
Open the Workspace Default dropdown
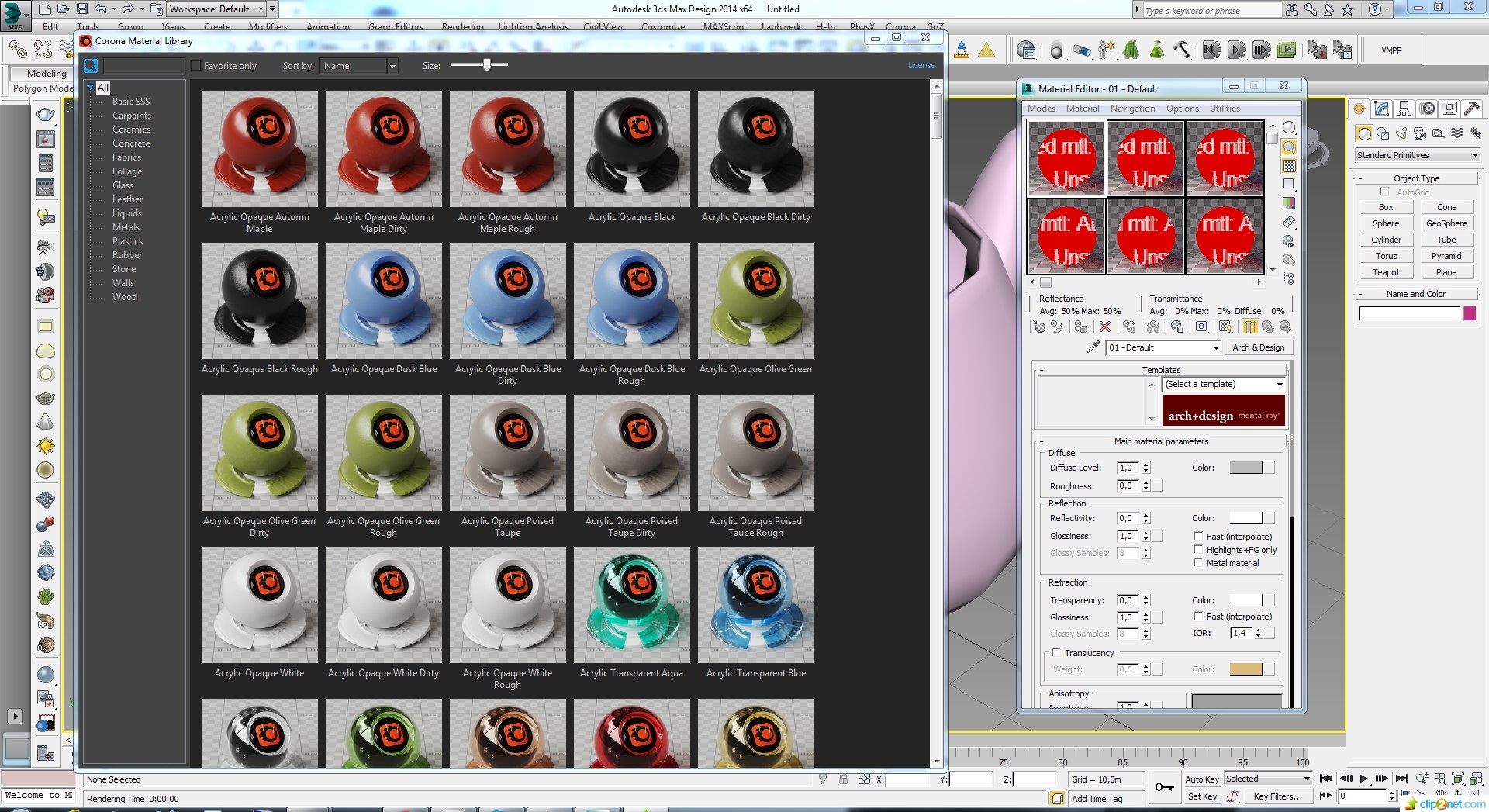click(216, 9)
